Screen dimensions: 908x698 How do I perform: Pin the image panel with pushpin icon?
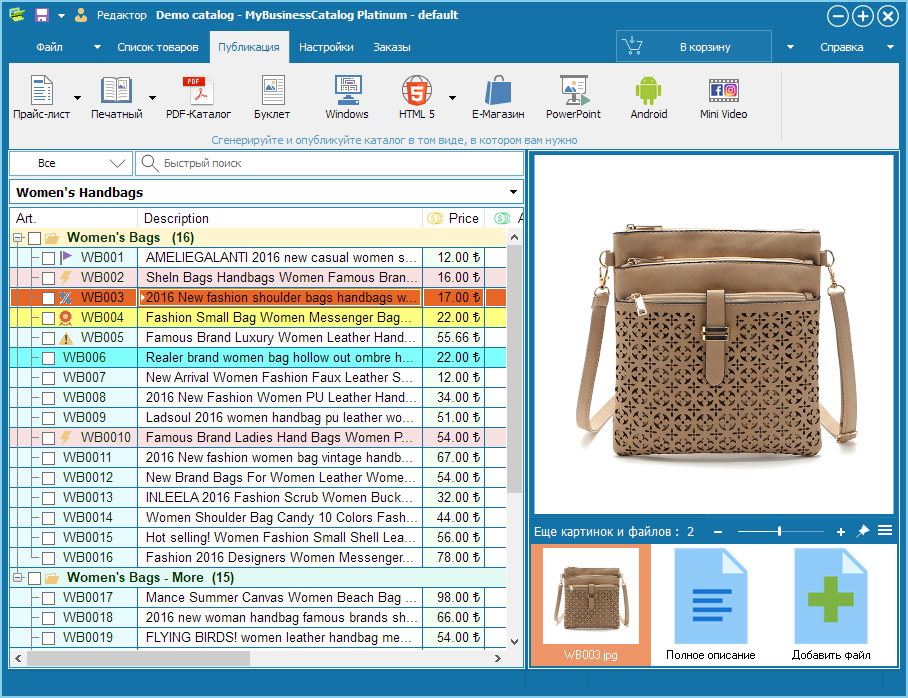click(x=863, y=531)
